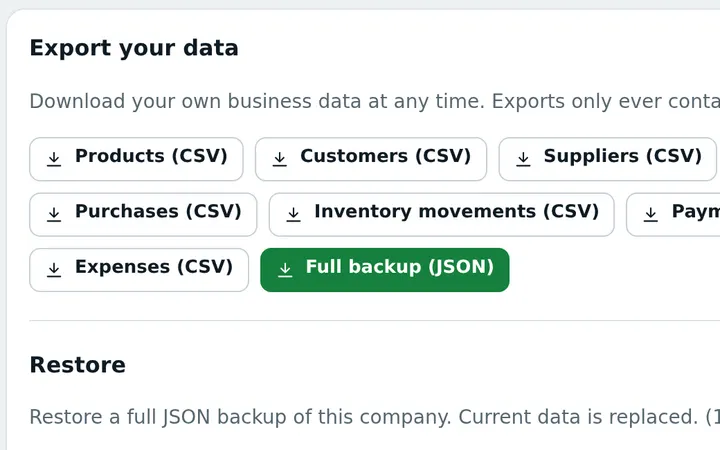
Task: Click the download arrow icon beside Purchases (CSV)
Action: tap(54, 214)
